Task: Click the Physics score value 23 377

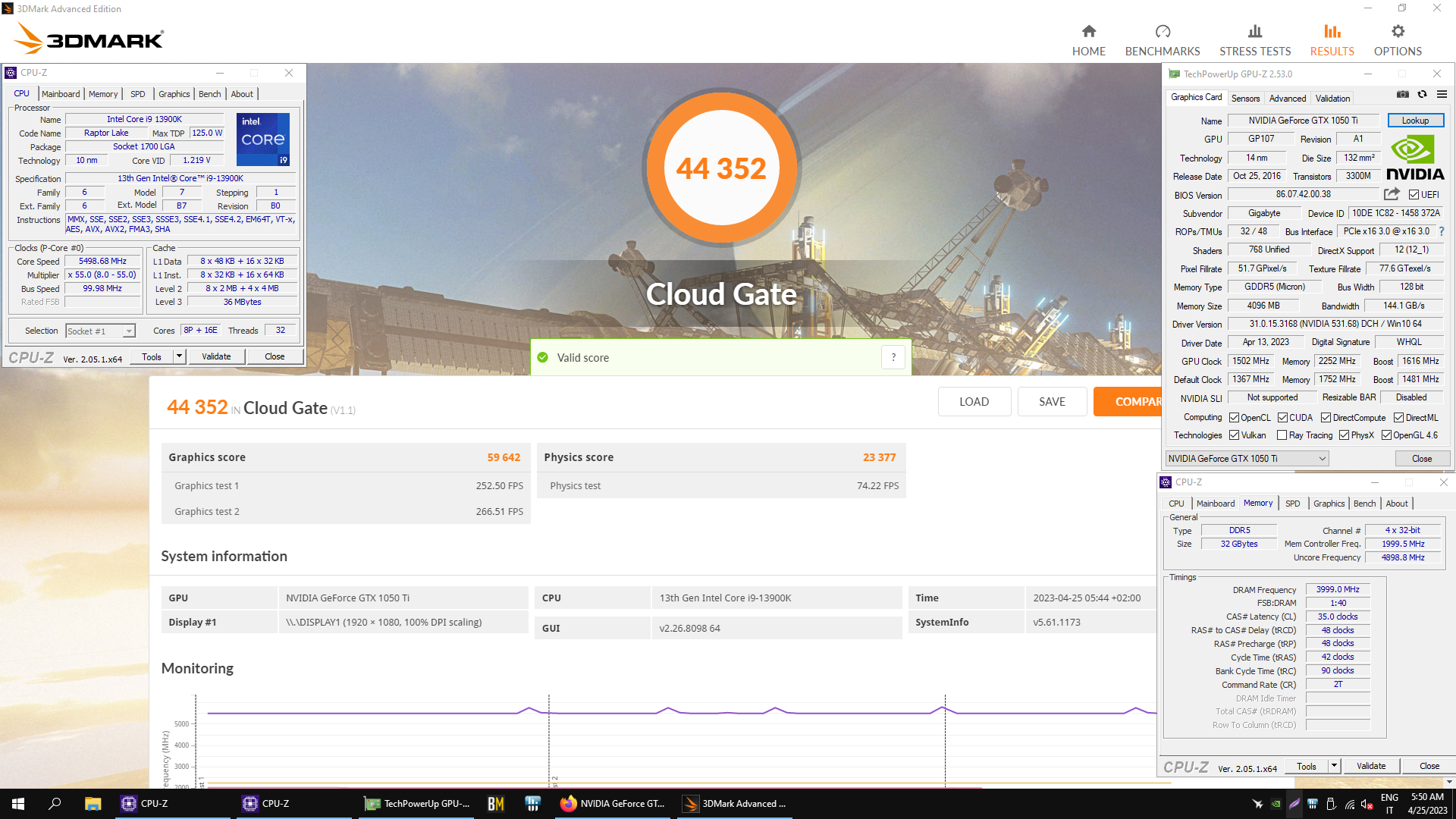Action: (879, 457)
